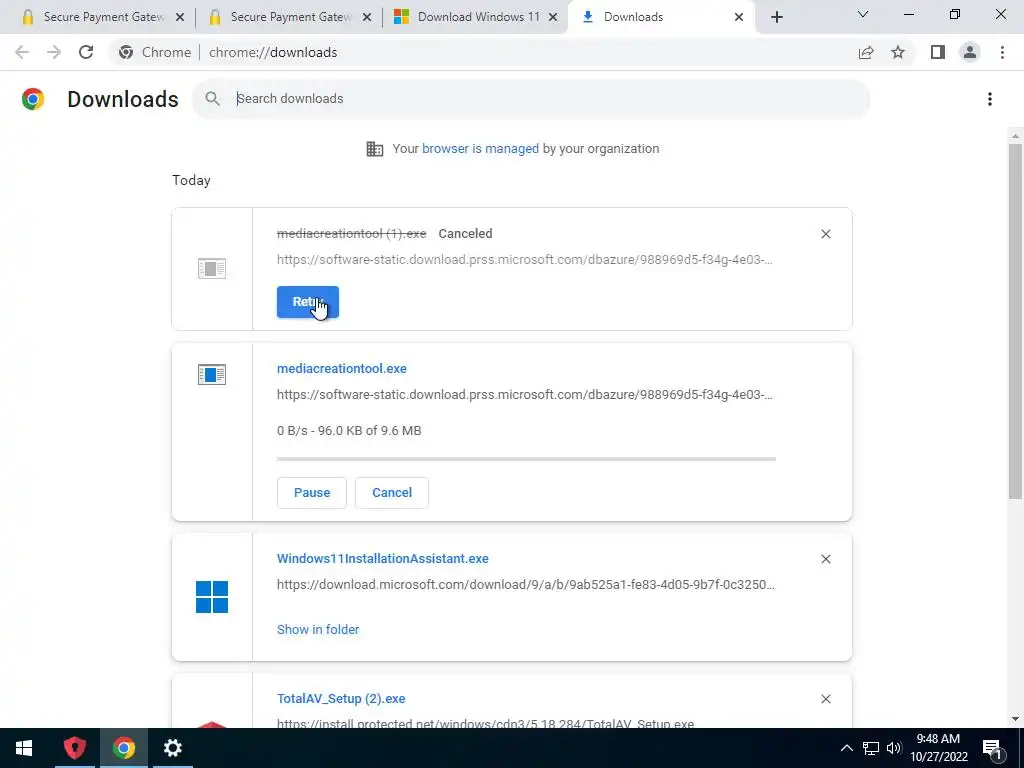The image size is (1024, 768).
Task: Click the Chrome site info chip
Action: (155, 52)
